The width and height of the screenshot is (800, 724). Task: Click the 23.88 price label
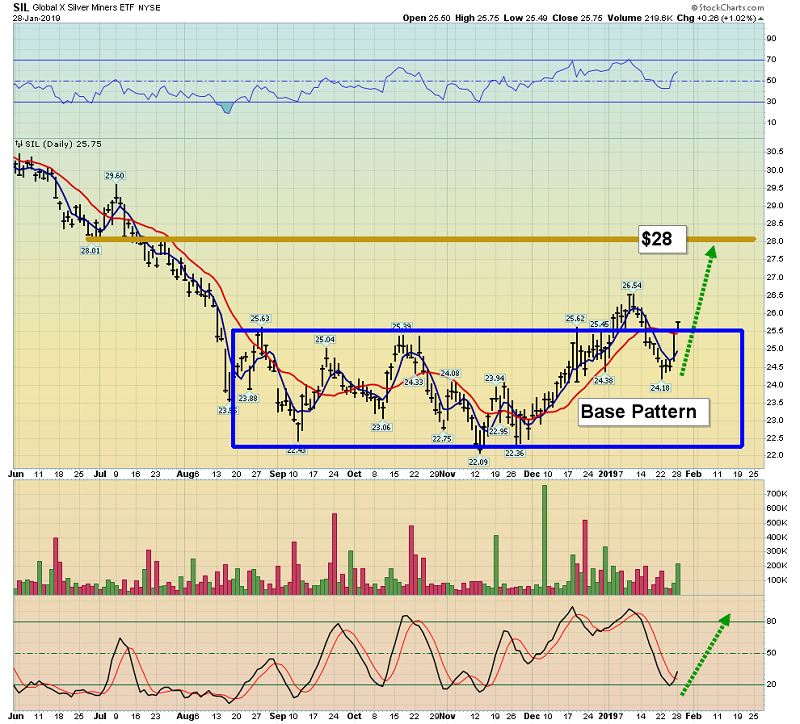(248, 398)
